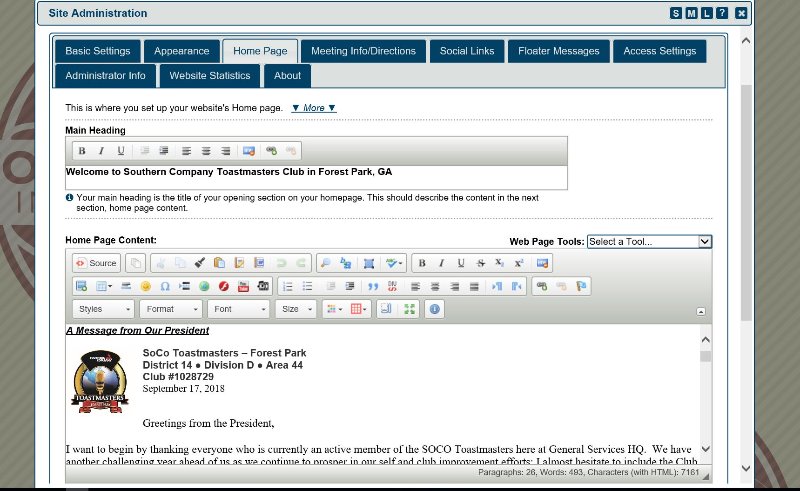The height and width of the screenshot is (491, 800).
Task: Open the Replace tool
Action: point(345,263)
